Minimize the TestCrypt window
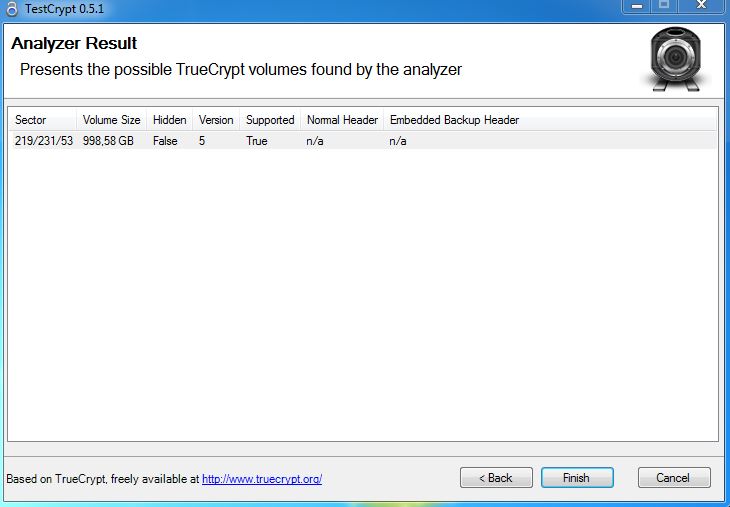 637,6
